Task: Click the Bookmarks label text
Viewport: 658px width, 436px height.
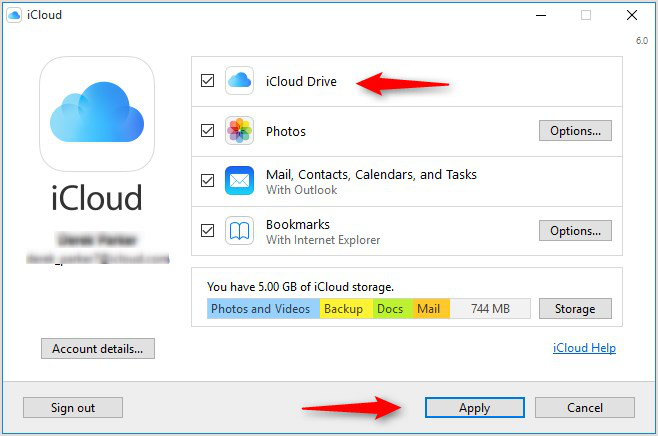Action: click(x=298, y=225)
